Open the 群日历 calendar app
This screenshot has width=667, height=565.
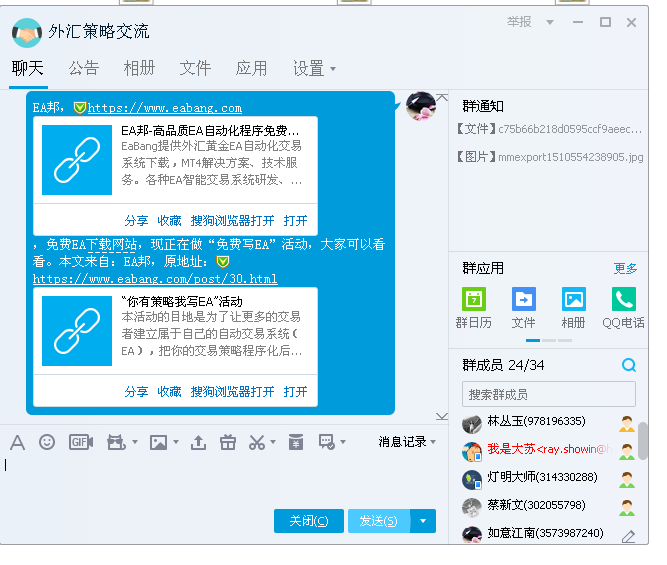[x=474, y=299]
